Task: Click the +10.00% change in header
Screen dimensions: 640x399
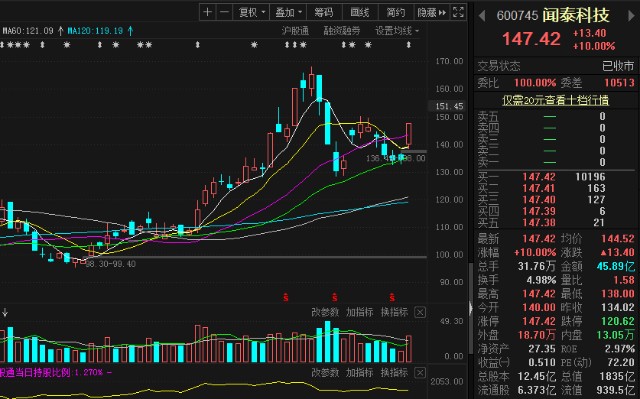Action: click(594, 46)
